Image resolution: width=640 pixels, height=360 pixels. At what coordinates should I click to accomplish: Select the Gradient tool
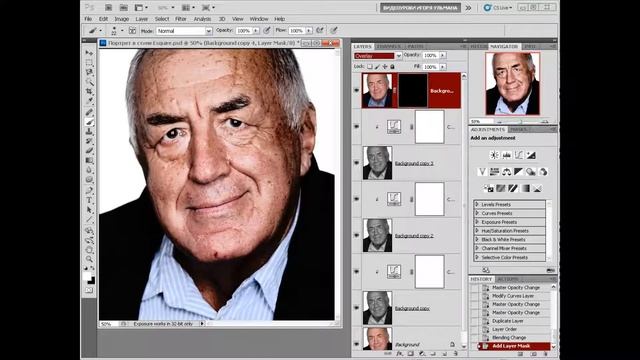[89, 160]
